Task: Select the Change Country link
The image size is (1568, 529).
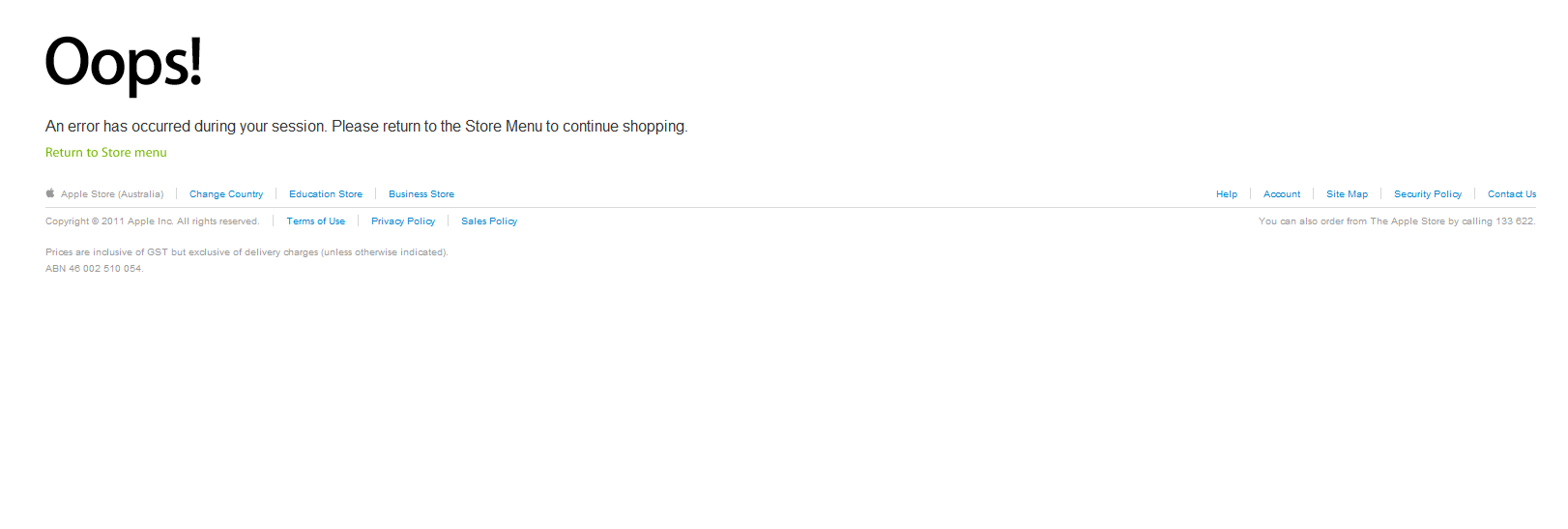Action: 226,194
